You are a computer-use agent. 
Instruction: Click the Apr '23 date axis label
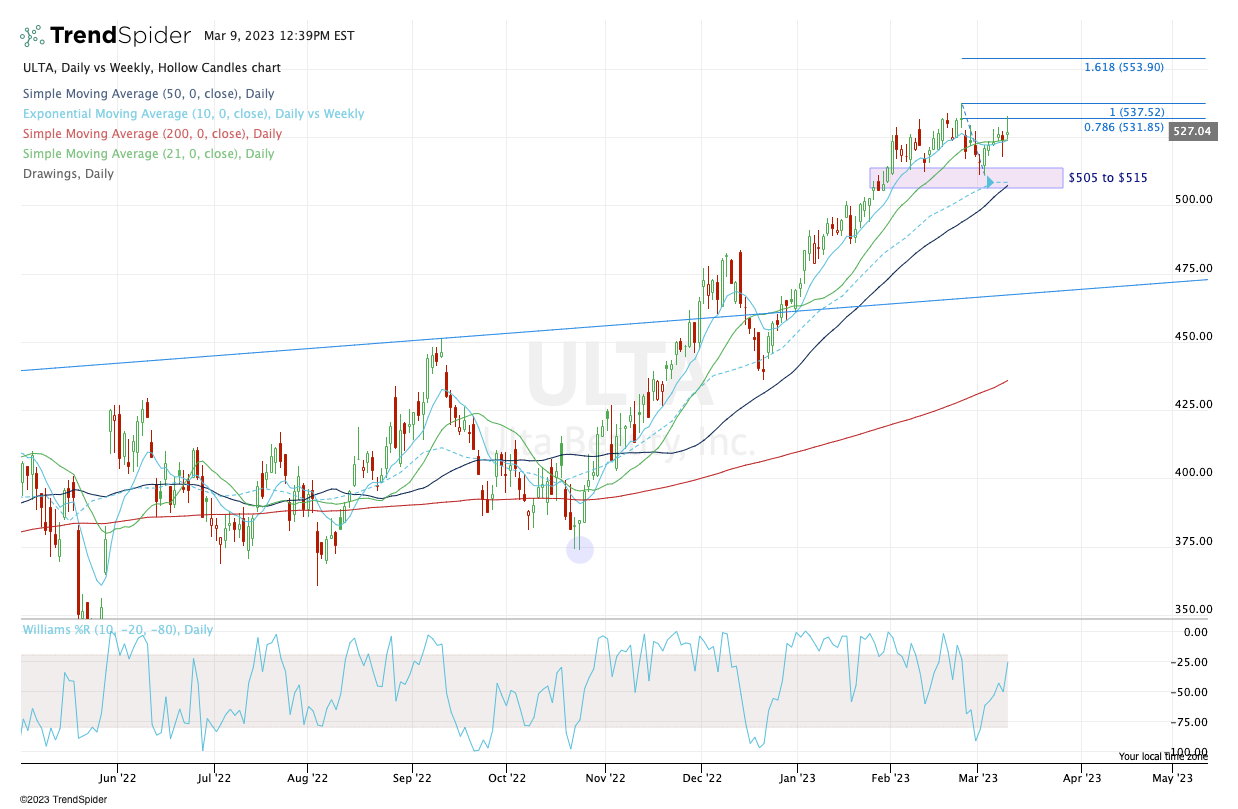(x=1081, y=776)
